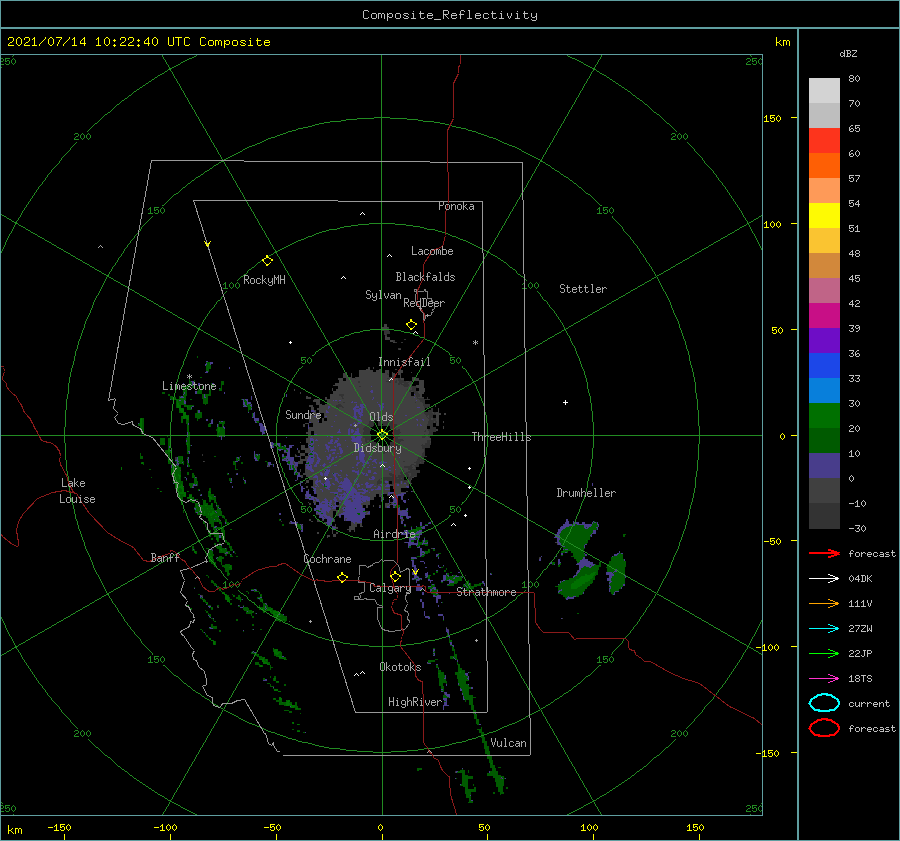Pick the 20-30 dBZ green swatch
The height and width of the screenshot is (841, 900).
(x=824, y=416)
